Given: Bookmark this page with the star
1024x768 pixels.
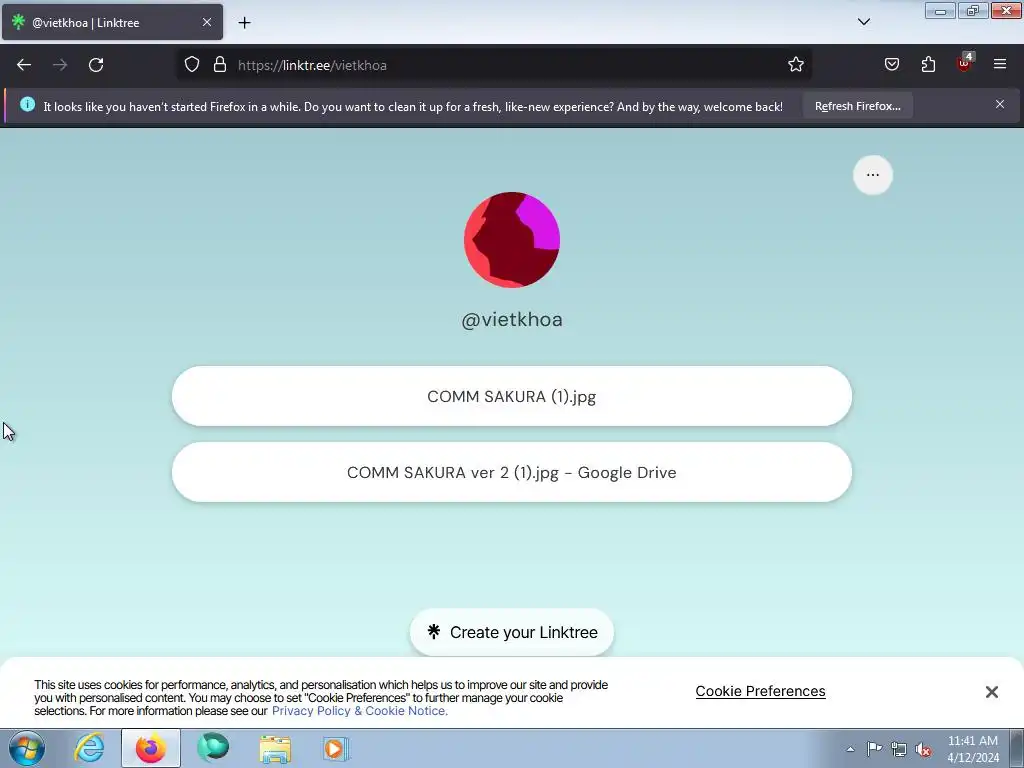Looking at the screenshot, I should pos(795,65).
